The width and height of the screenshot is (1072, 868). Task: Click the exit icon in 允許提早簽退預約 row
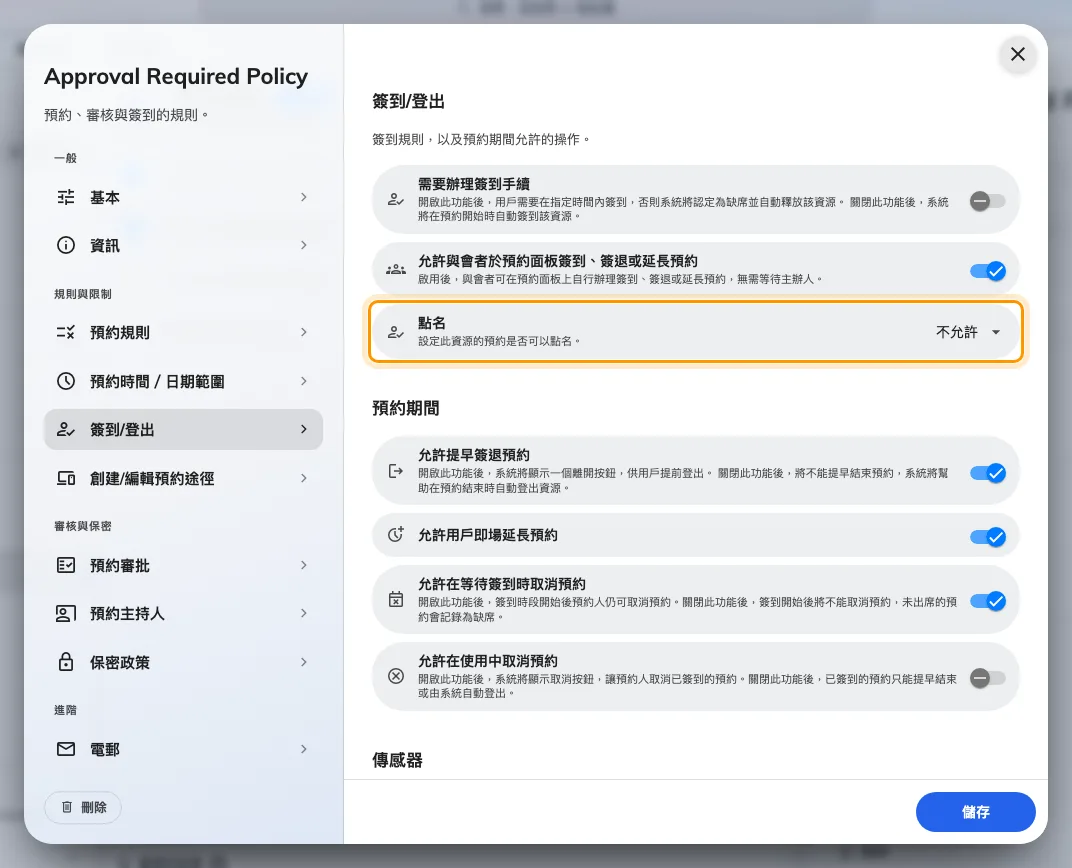point(396,471)
